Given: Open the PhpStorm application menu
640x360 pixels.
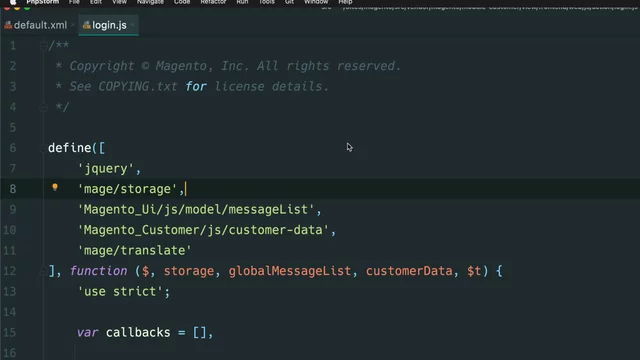Looking at the screenshot, I should pyautogui.click(x=43, y=2).
